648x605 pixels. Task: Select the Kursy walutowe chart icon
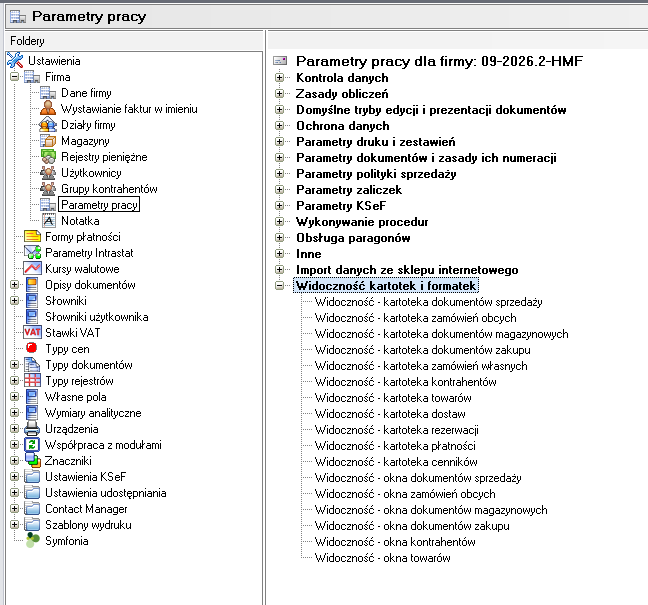click(31, 269)
